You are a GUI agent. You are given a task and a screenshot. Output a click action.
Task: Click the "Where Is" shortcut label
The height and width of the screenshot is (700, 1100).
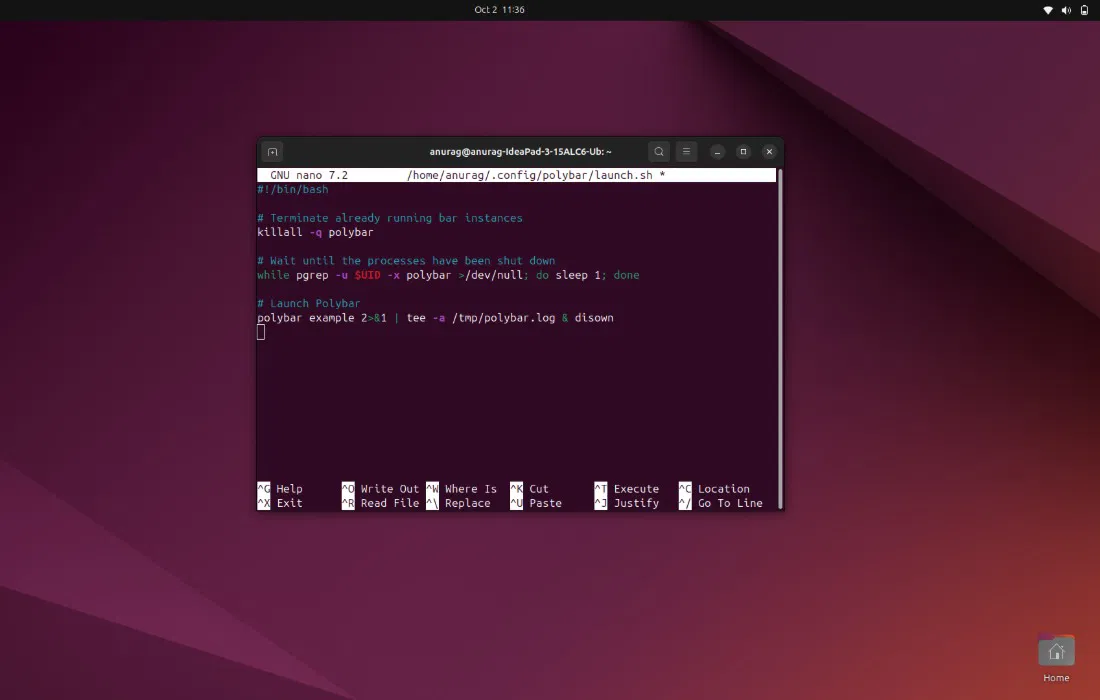[x=470, y=489]
